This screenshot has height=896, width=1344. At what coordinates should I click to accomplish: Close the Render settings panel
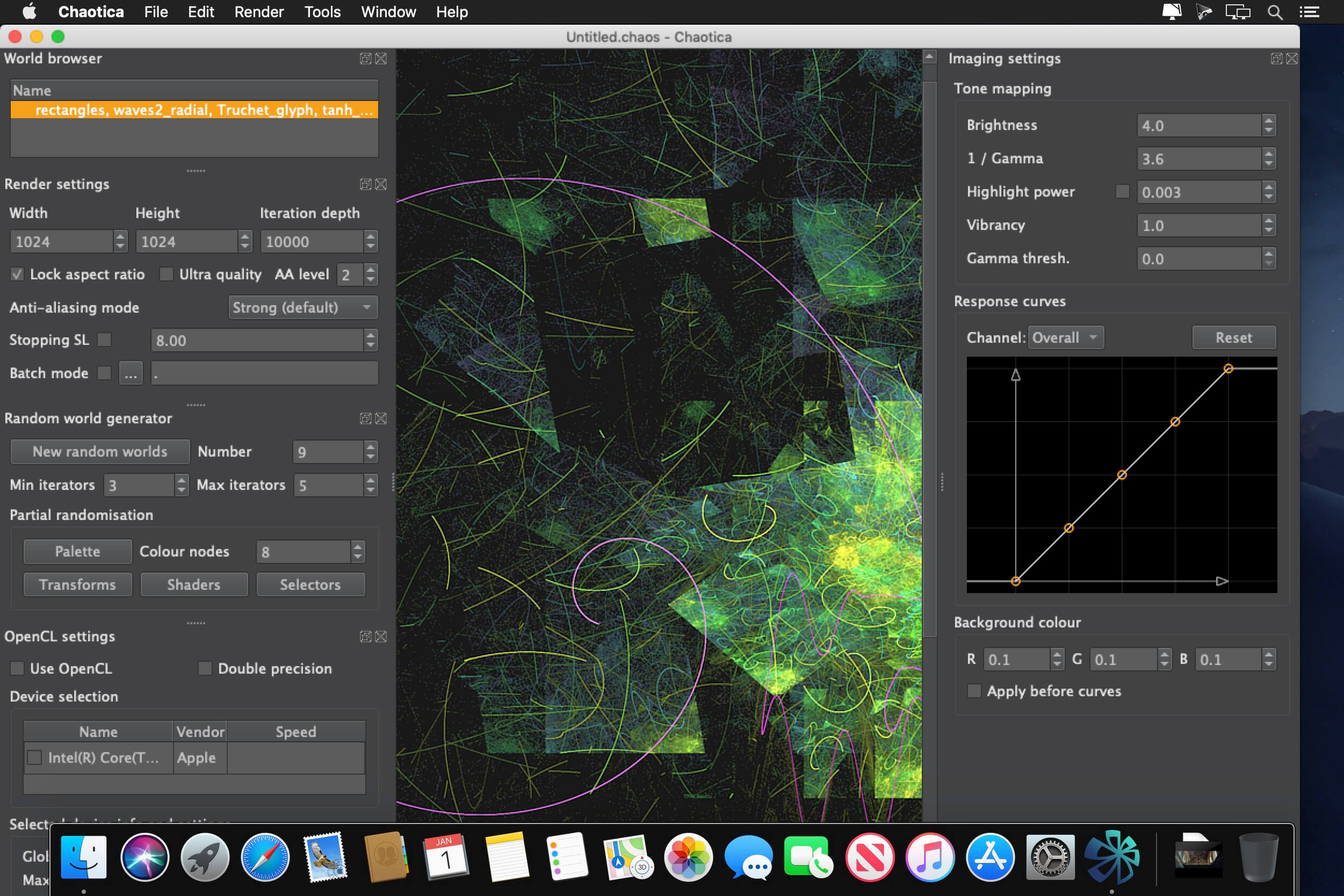coord(381,184)
